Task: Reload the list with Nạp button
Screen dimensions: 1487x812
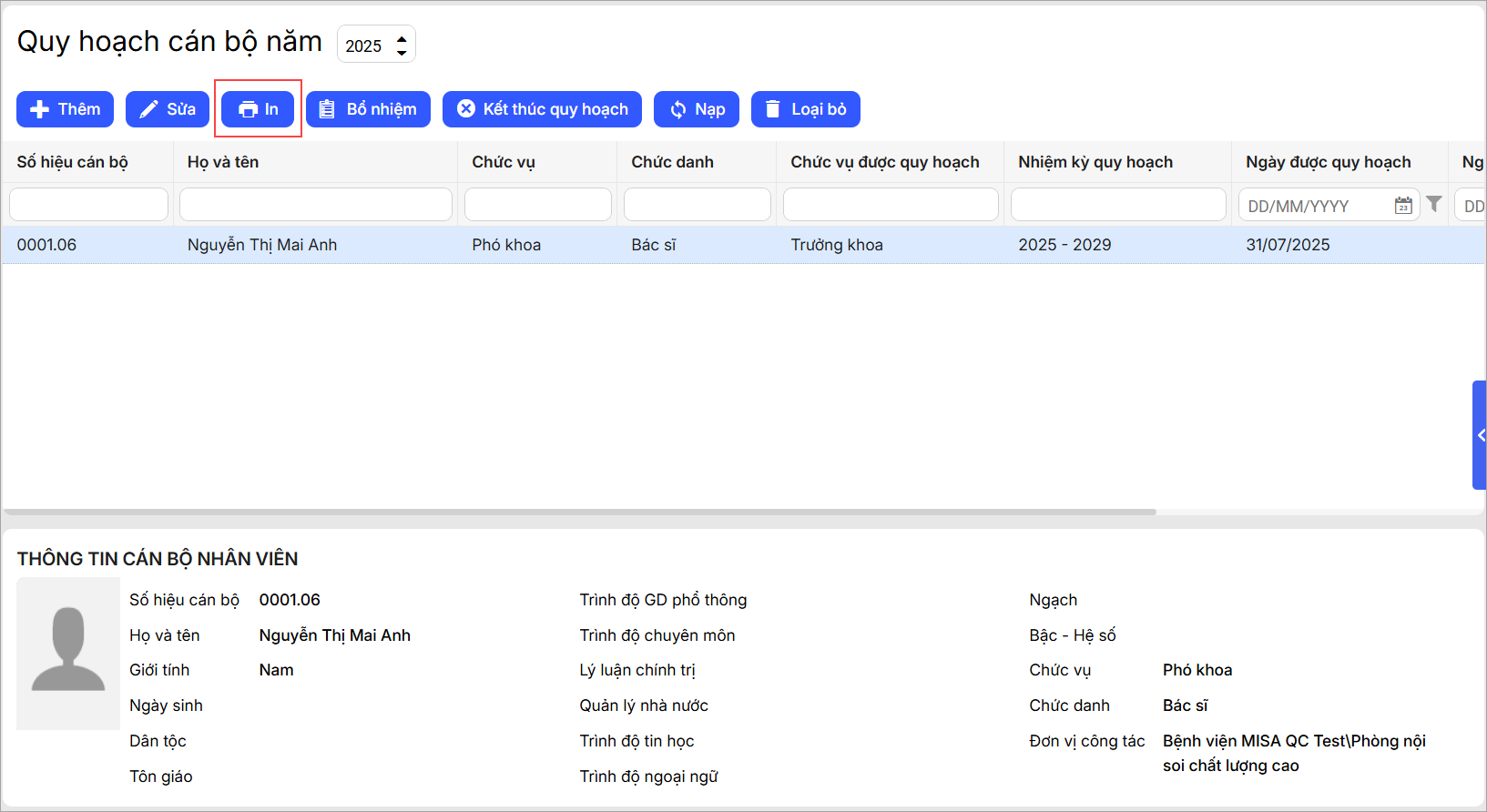Action: click(697, 109)
